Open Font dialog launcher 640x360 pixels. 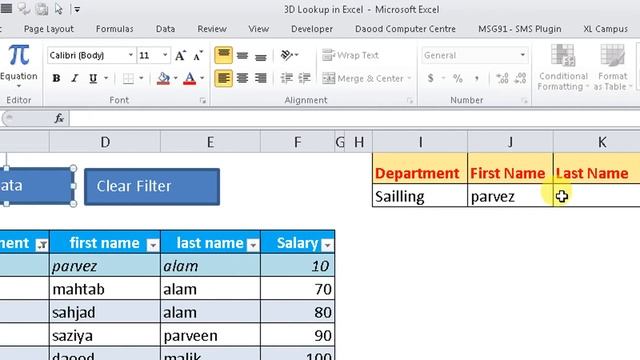tap(203, 100)
